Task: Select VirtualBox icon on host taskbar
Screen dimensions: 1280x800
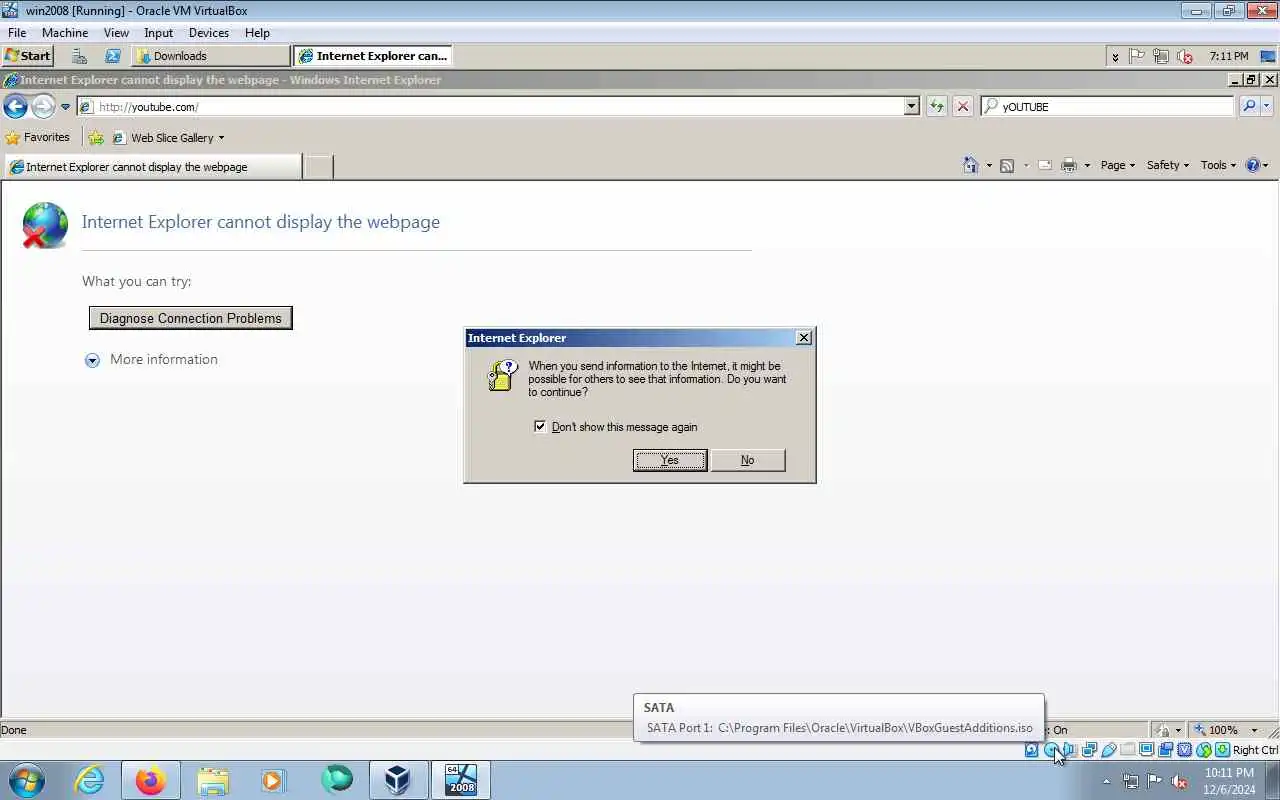Action: tap(398, 780)
